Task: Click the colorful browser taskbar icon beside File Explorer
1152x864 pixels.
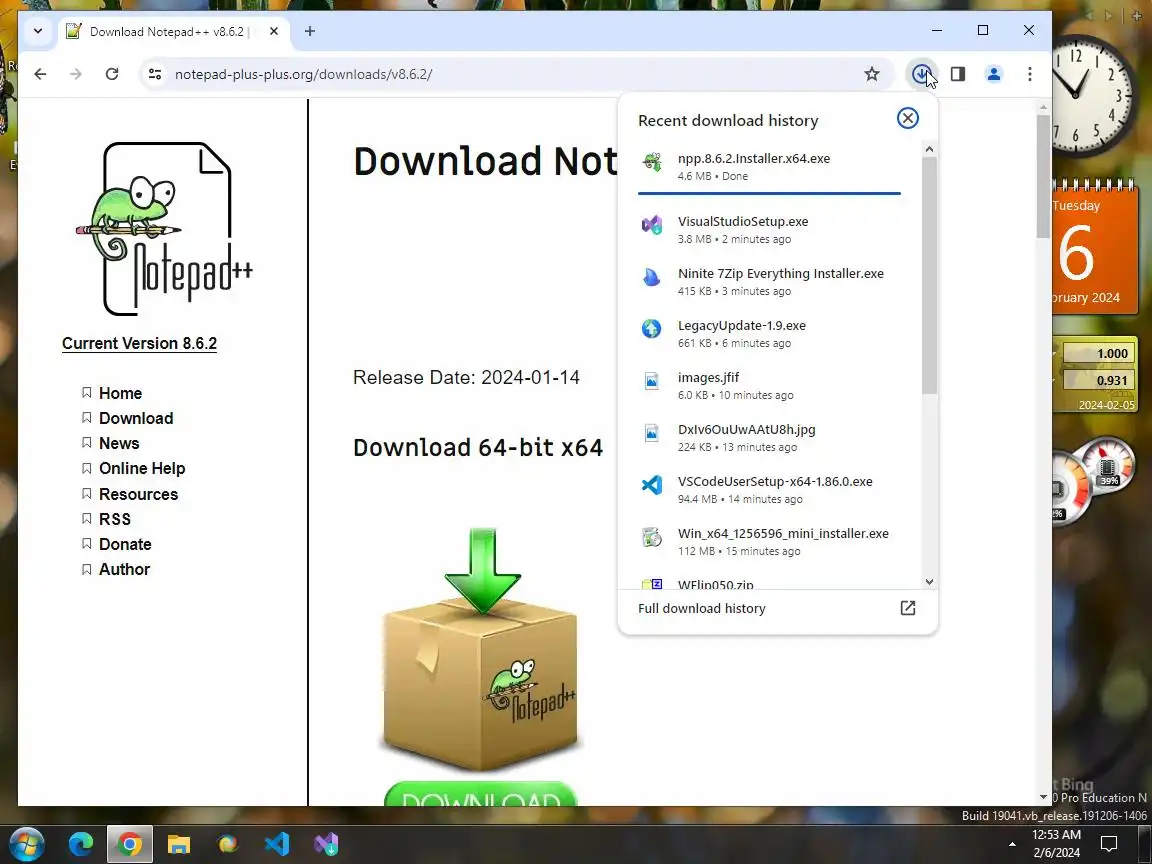Action: click(x=228, y=844)
